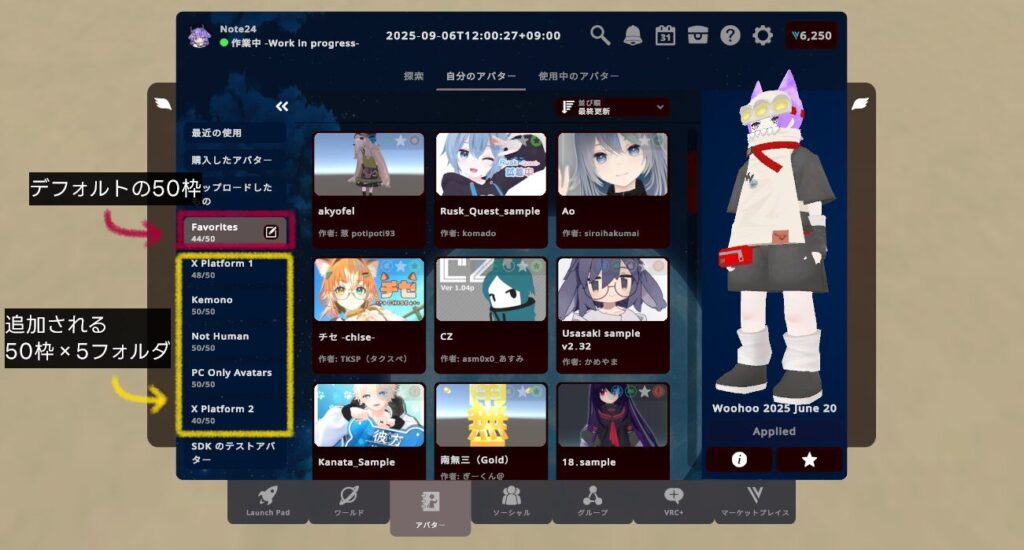Click the favorite star button under preview
1024x550 pixels.
coord(809,460)
